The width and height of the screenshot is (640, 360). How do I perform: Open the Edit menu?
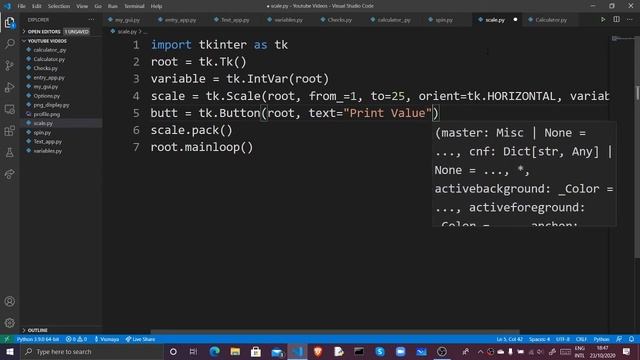tap(37, 6)
